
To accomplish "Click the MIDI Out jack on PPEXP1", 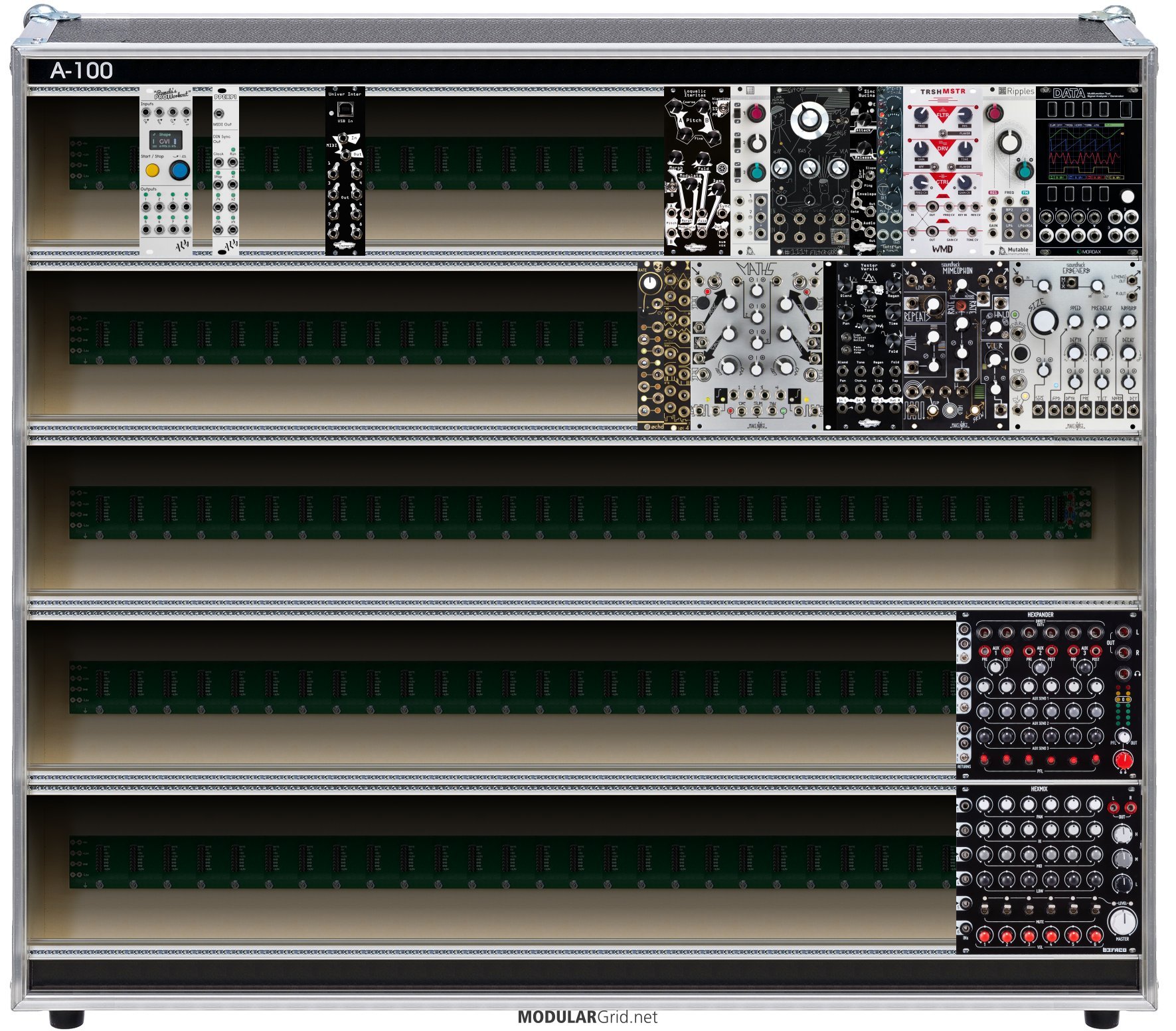I will [x=219, y=114].
